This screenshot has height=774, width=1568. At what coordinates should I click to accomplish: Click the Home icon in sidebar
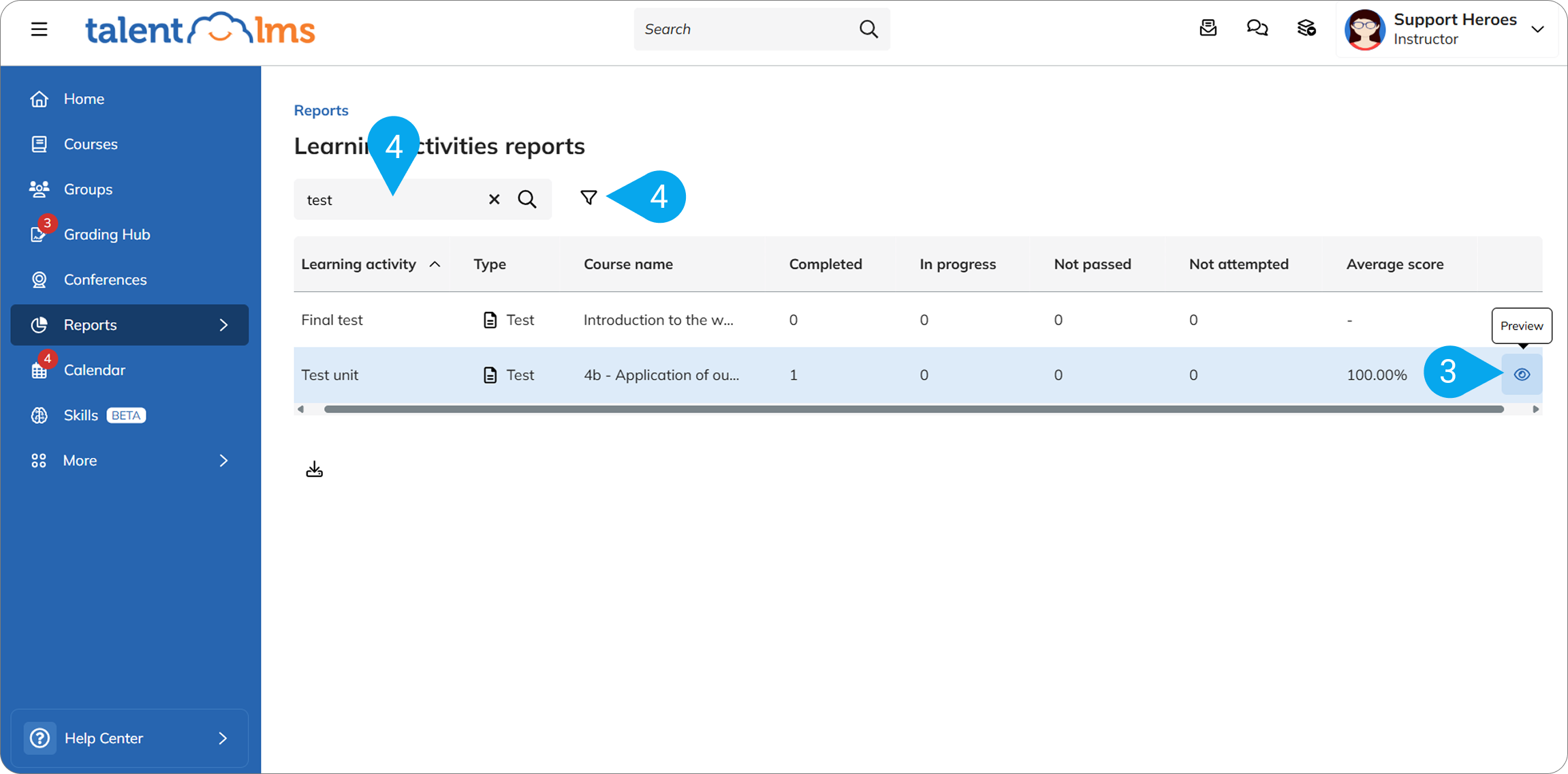tap(40, 99)
